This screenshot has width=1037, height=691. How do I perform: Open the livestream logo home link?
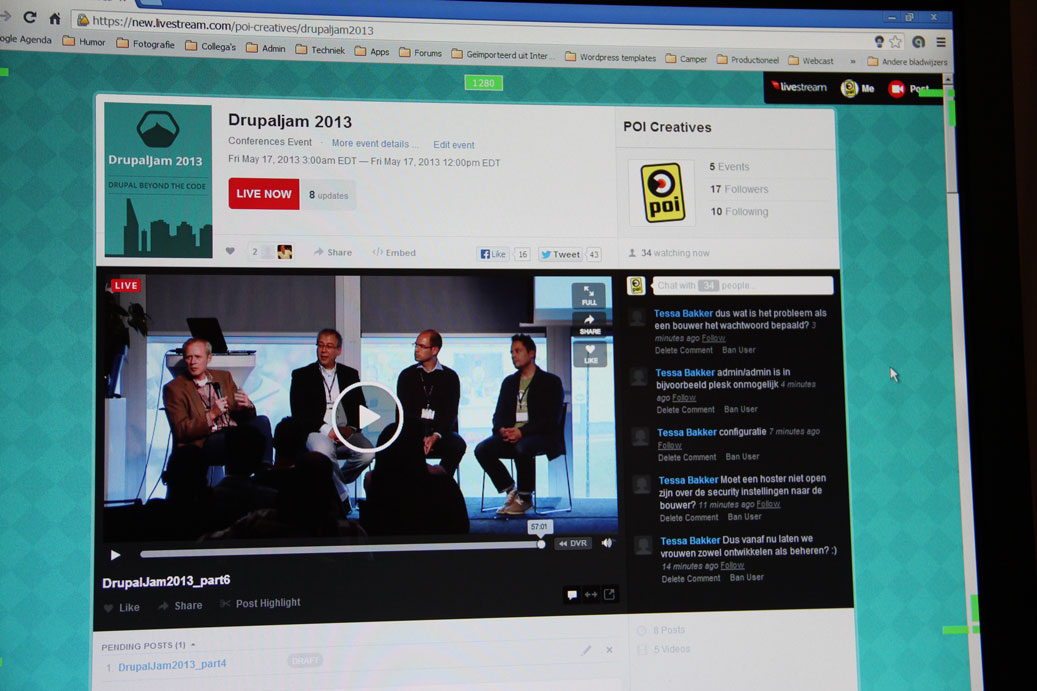(799, 87)
